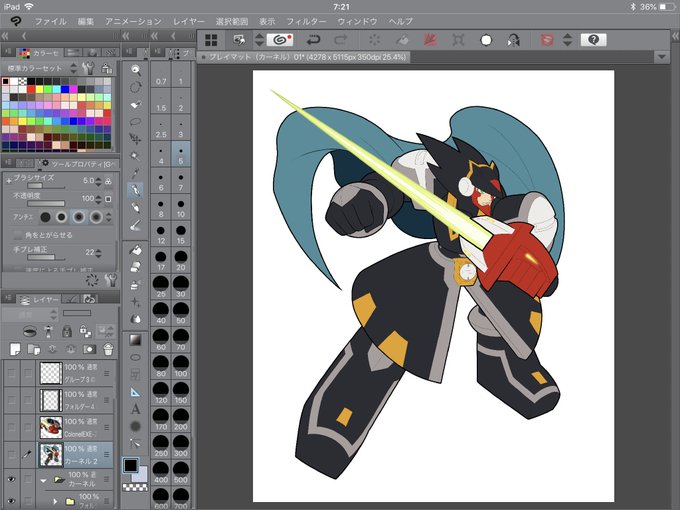The image size is (680, 510).
Task: Open the 編集 menu
Action: [86, 21]
